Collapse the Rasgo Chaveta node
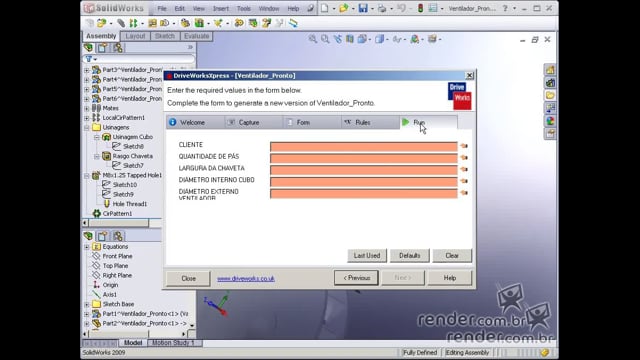The height and width of the screenshot is (360, 640). (97, 156)
